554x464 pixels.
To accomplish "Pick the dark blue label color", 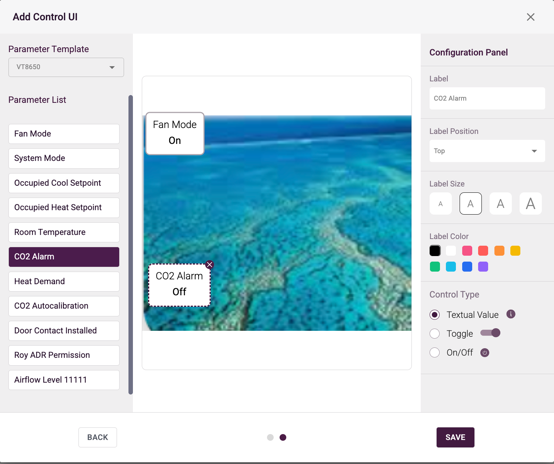I will [467, 266].
